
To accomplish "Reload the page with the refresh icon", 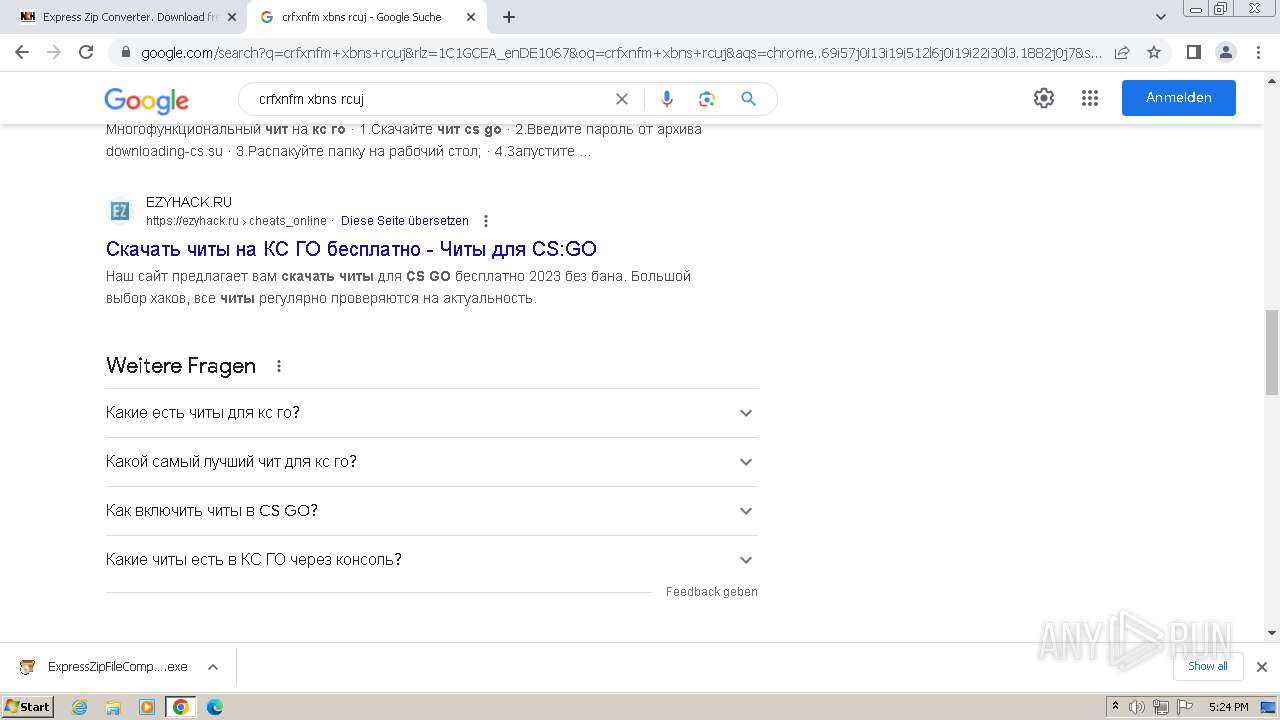I will tap(86, 52).
